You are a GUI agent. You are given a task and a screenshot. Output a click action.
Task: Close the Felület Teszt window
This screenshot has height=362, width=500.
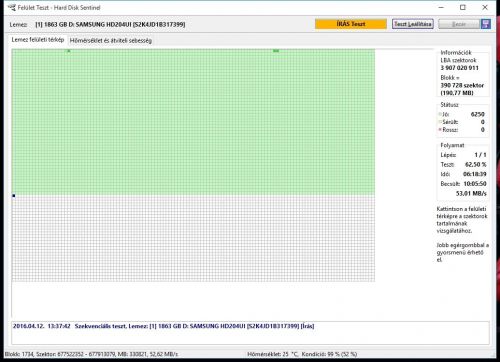485,7
